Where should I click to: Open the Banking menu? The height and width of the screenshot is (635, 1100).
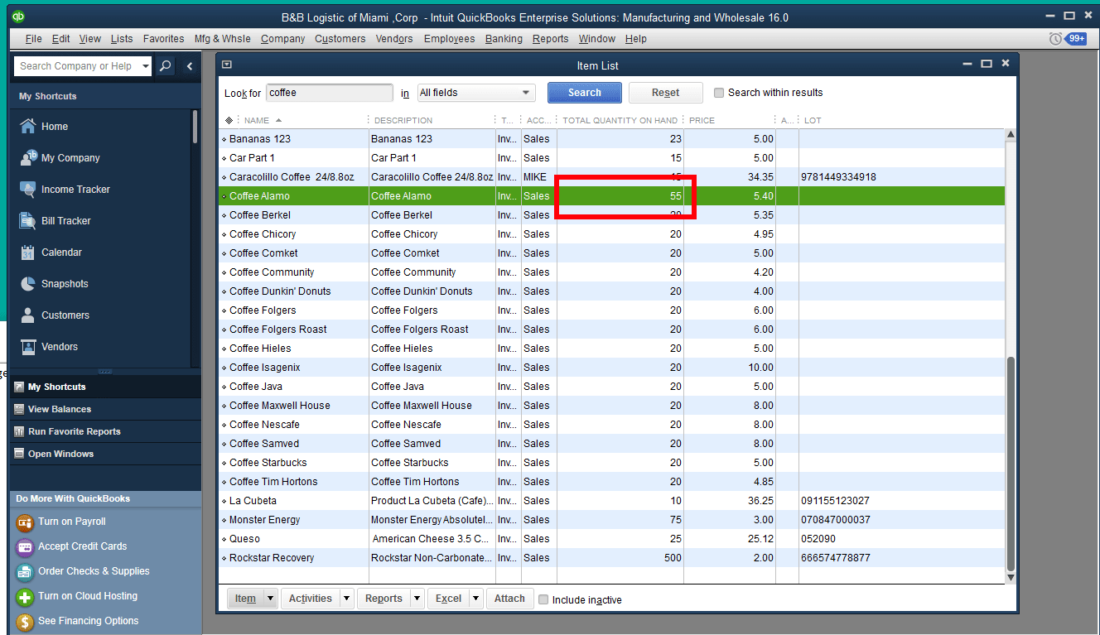tap(503, 39)
